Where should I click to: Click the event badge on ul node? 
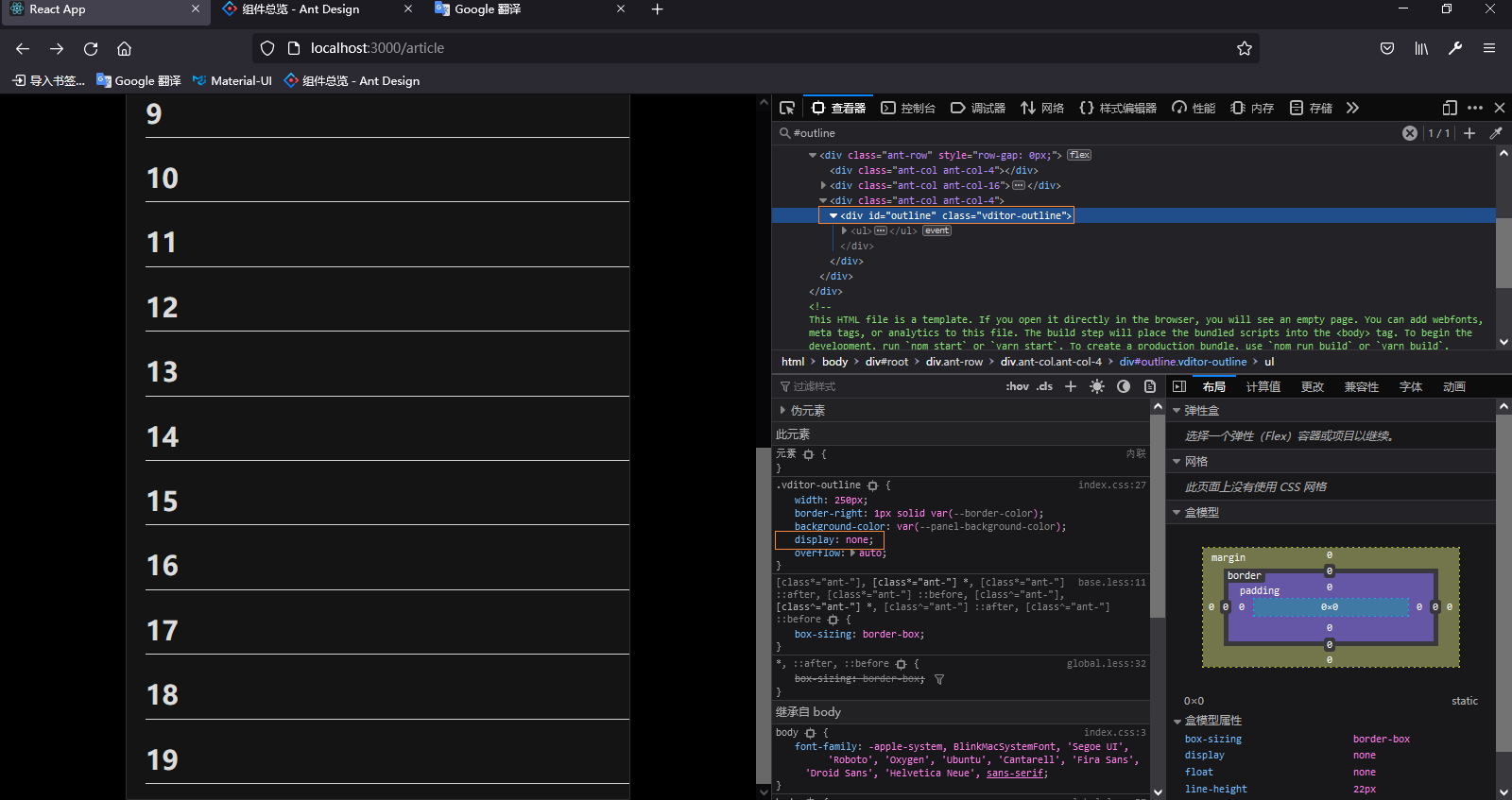coord(936,230)
